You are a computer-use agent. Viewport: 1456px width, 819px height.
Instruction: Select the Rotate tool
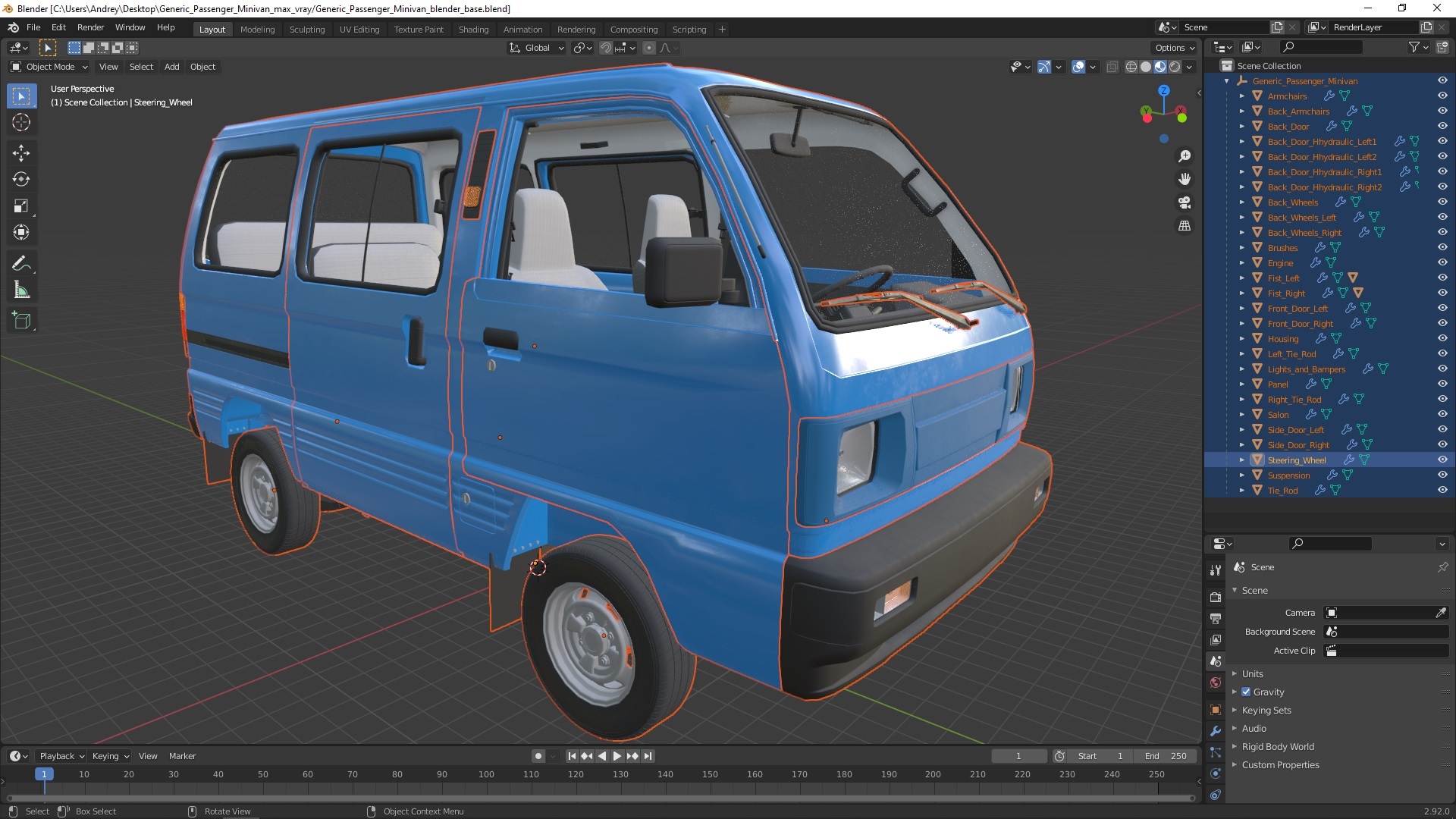(x=21, y=180)
